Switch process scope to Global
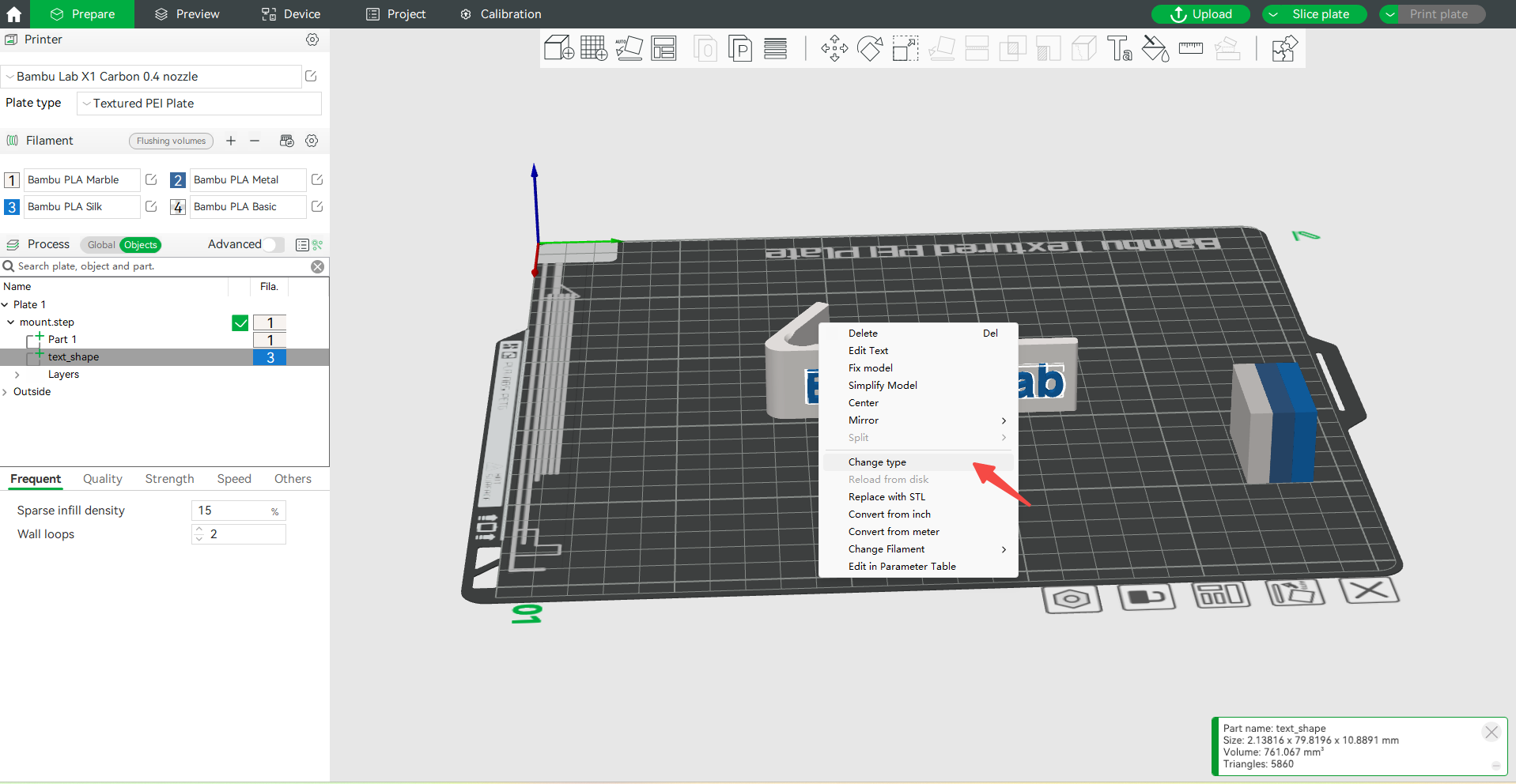 point(101,245)
